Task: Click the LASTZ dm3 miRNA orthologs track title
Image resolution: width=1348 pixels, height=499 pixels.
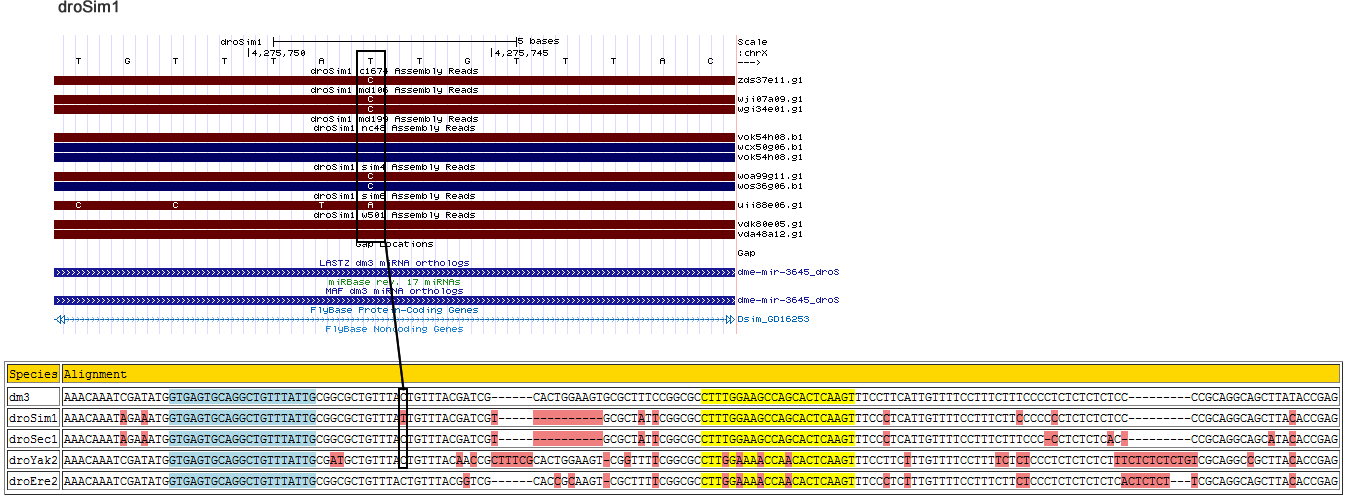Action: click(393, 263)
